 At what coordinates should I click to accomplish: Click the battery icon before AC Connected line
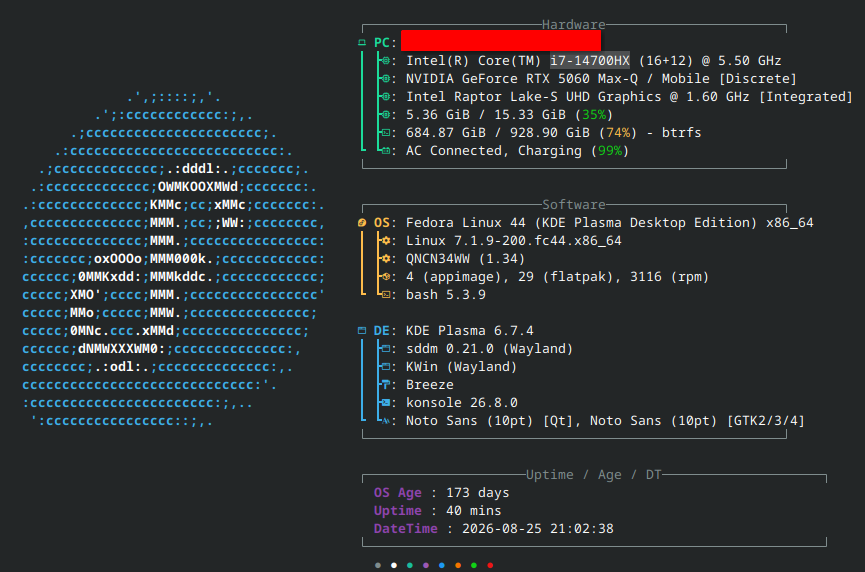pos(386,151)
